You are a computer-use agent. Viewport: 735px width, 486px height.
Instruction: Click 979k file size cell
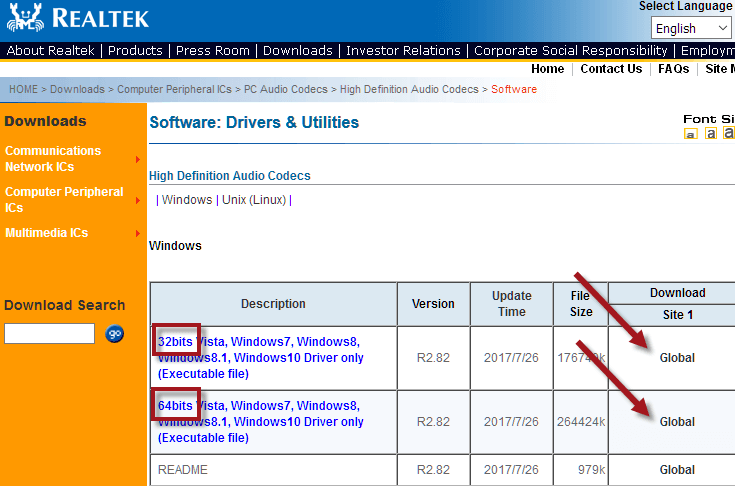[581, 470]
